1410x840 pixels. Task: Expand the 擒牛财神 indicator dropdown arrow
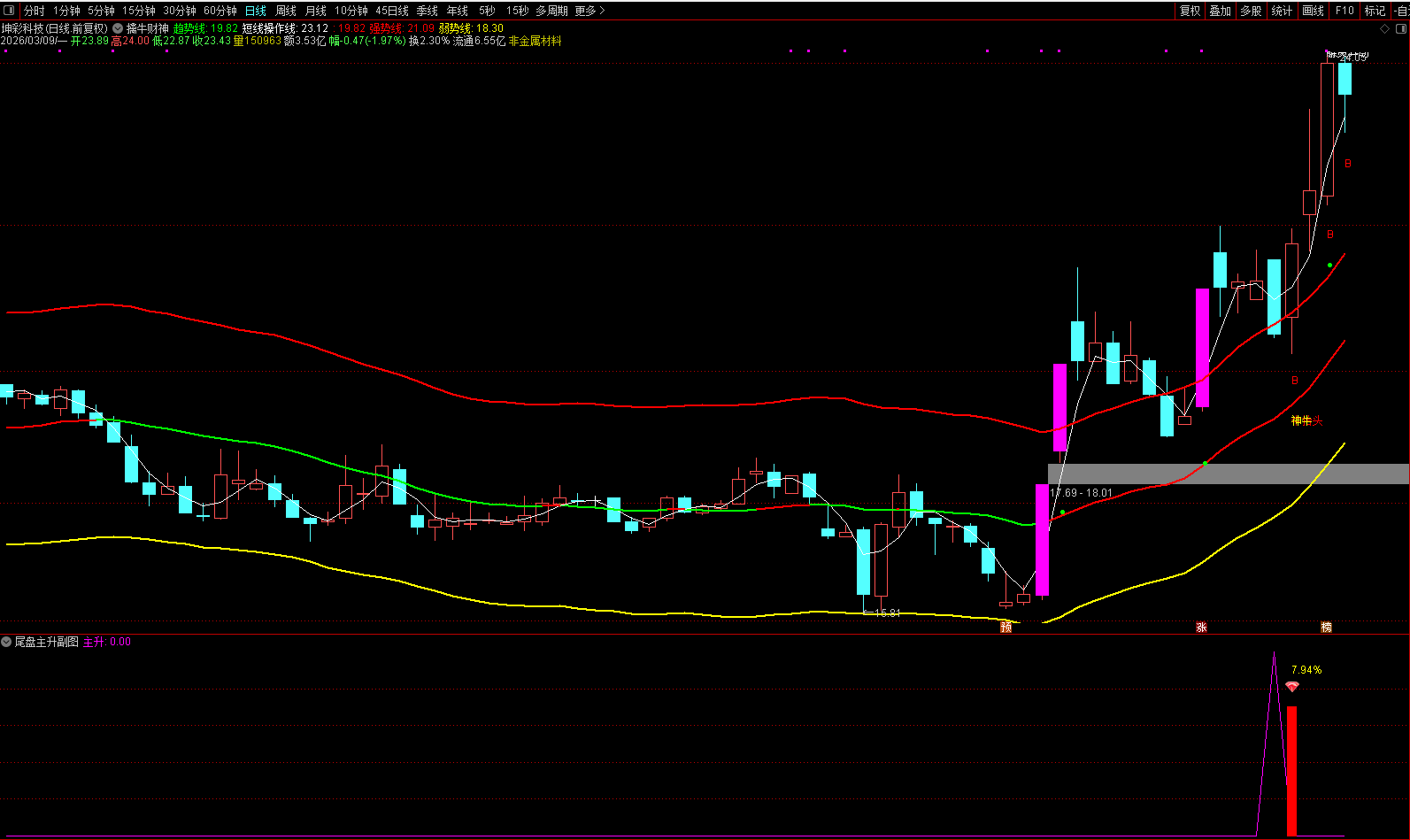pyautogui.click(x=118, y=28)
